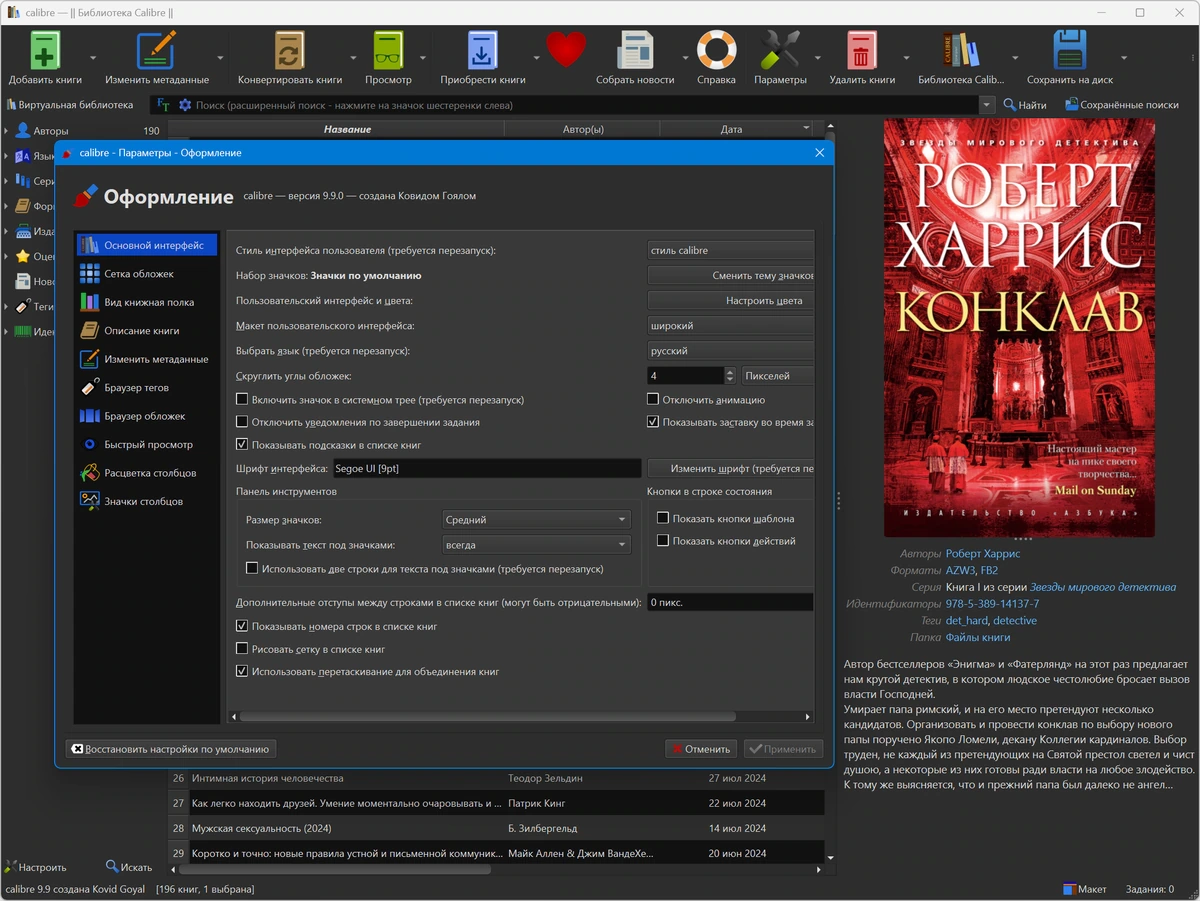Click the full text search FT icon
This screenshot has height=901, width=1200.
163,105
